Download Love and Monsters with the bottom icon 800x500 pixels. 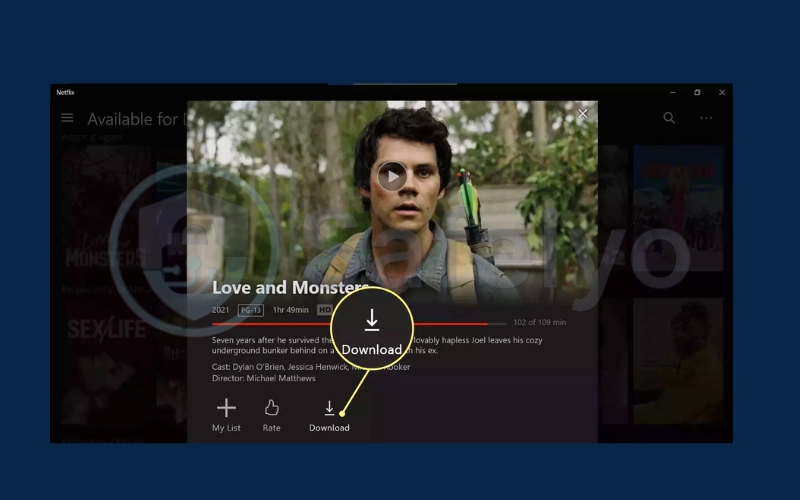[x=329, y=416]
